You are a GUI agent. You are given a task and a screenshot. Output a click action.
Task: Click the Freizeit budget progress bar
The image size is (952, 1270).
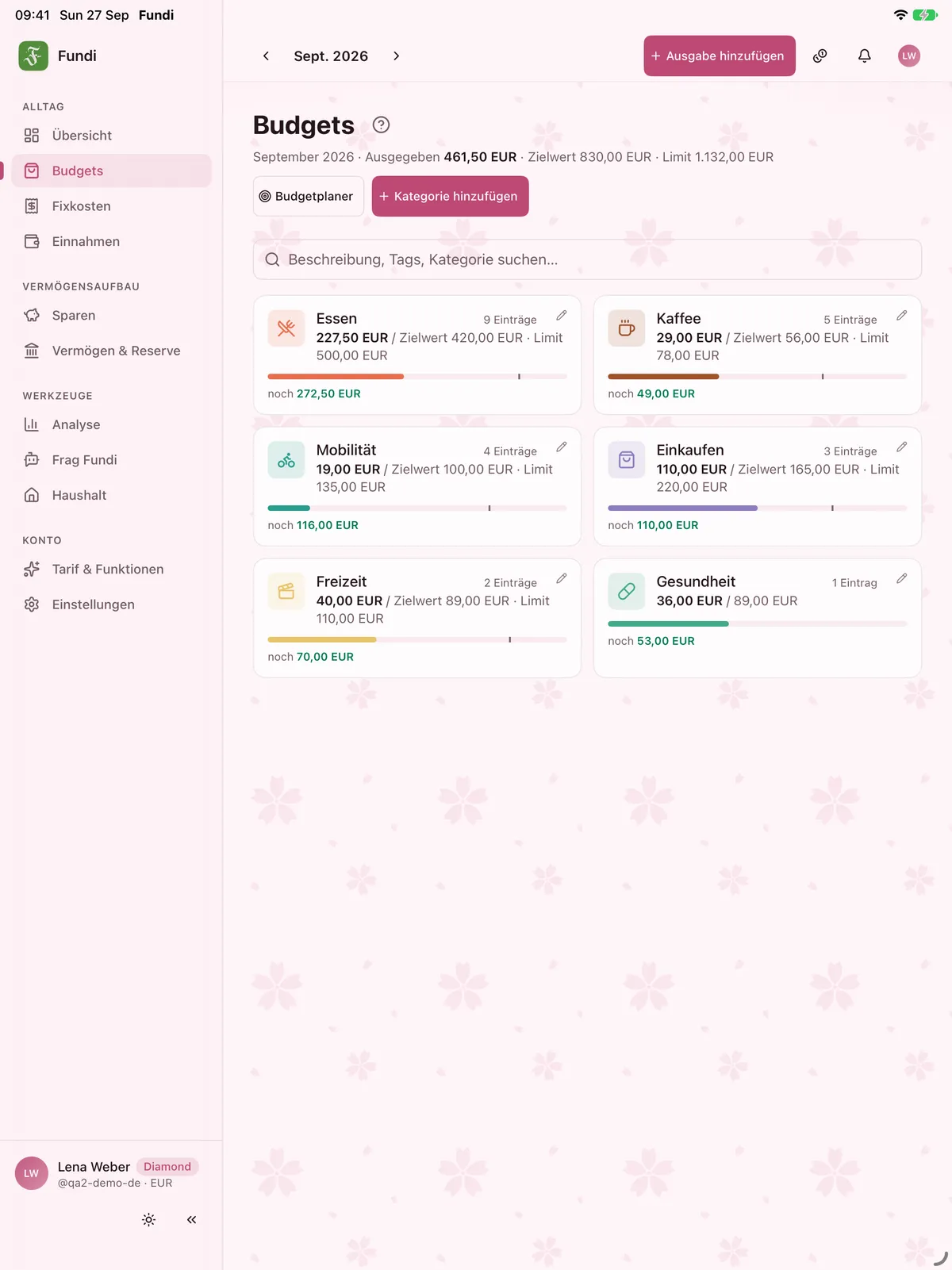(x=417, y=639)
